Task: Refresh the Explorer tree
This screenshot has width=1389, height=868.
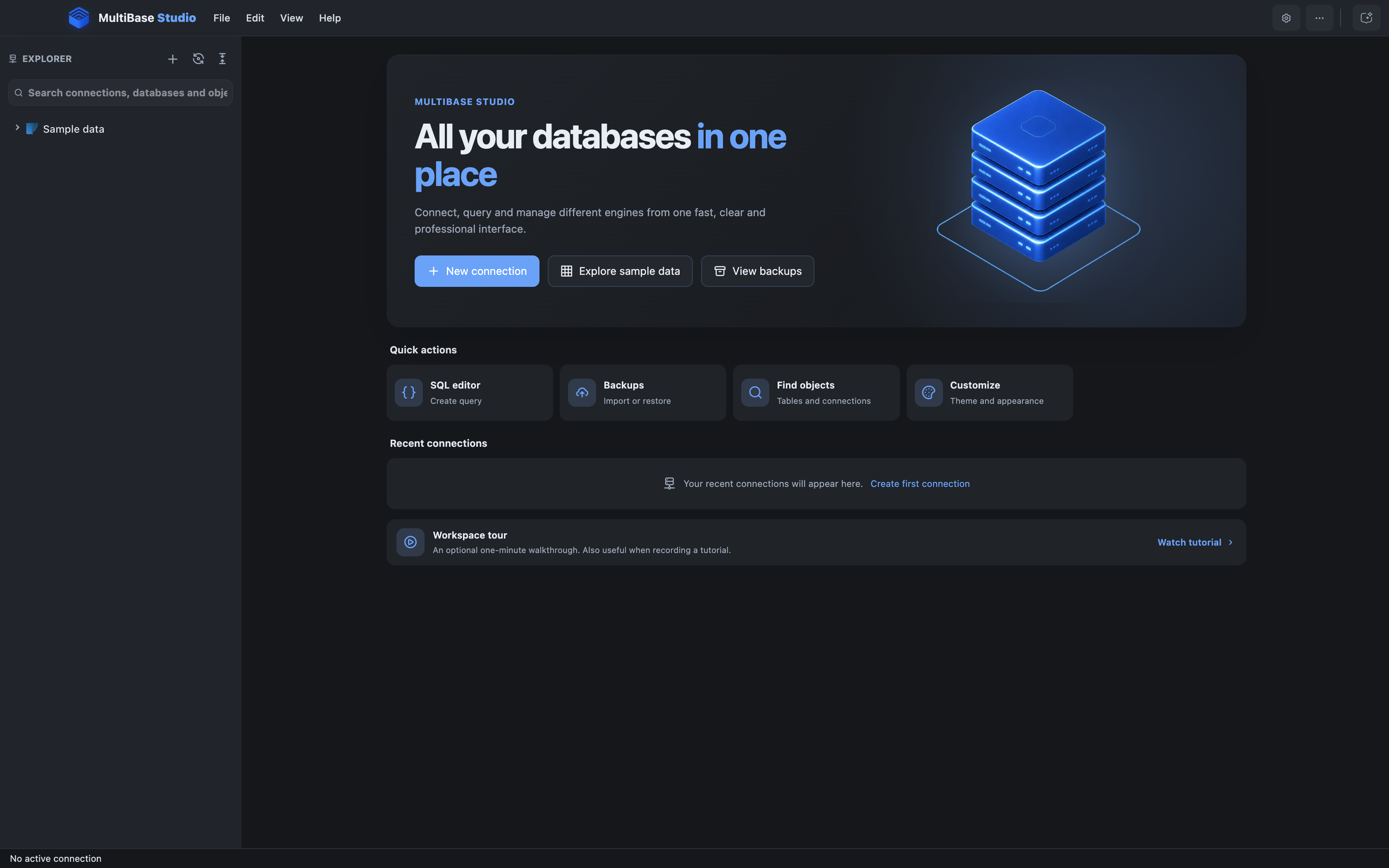Action: (198, 59)
